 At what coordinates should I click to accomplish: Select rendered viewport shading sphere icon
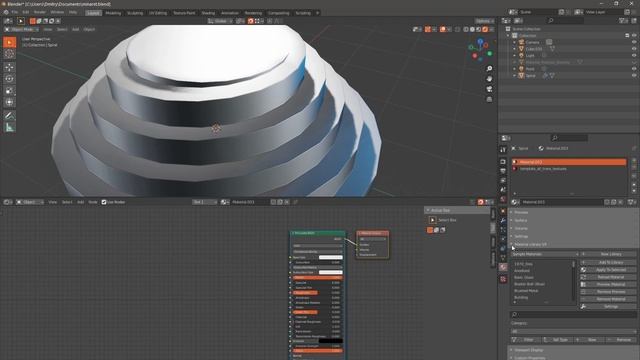(x=485, y=29)
